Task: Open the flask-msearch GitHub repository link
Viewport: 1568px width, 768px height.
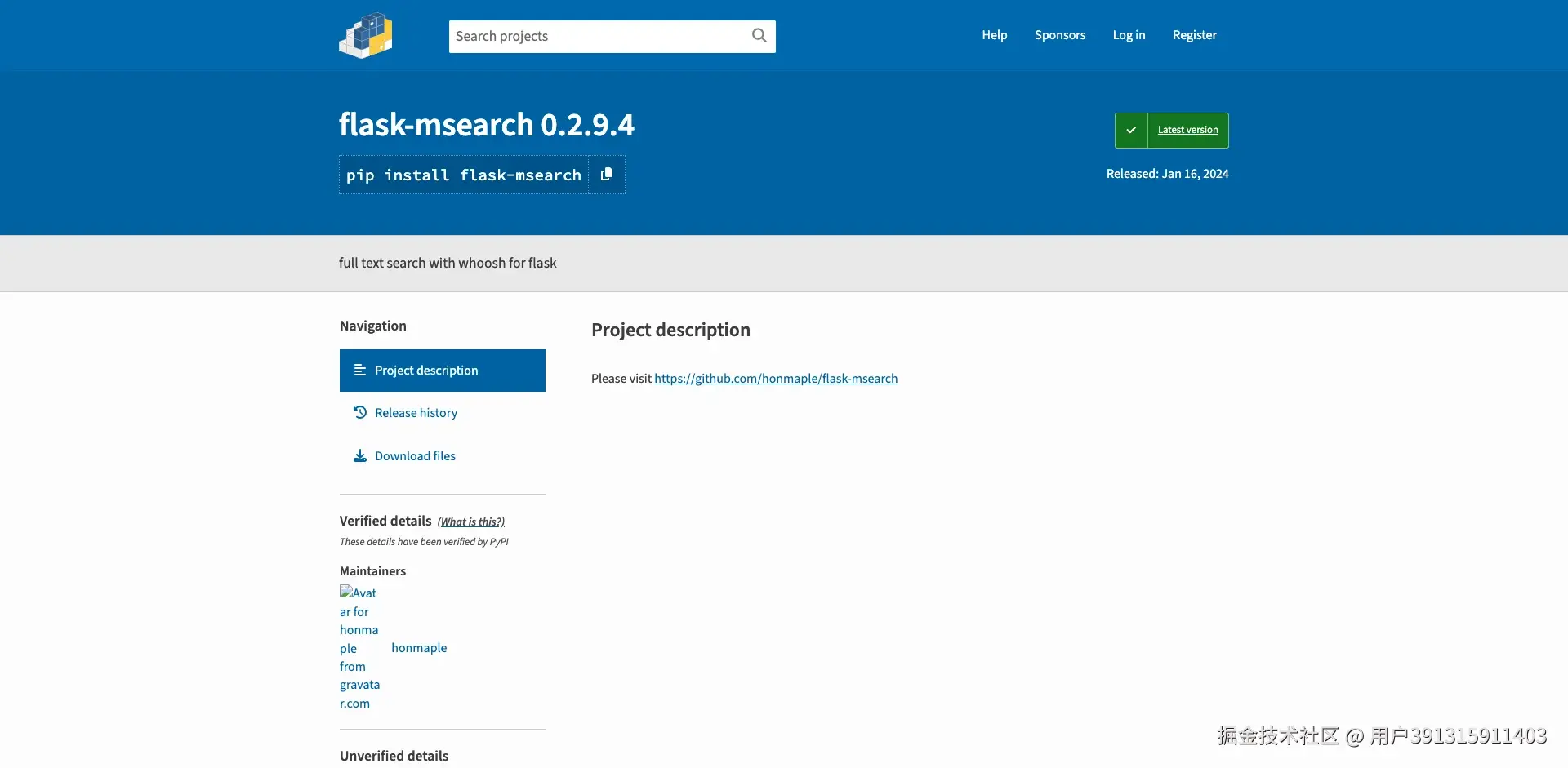Action: click(775, 378)
